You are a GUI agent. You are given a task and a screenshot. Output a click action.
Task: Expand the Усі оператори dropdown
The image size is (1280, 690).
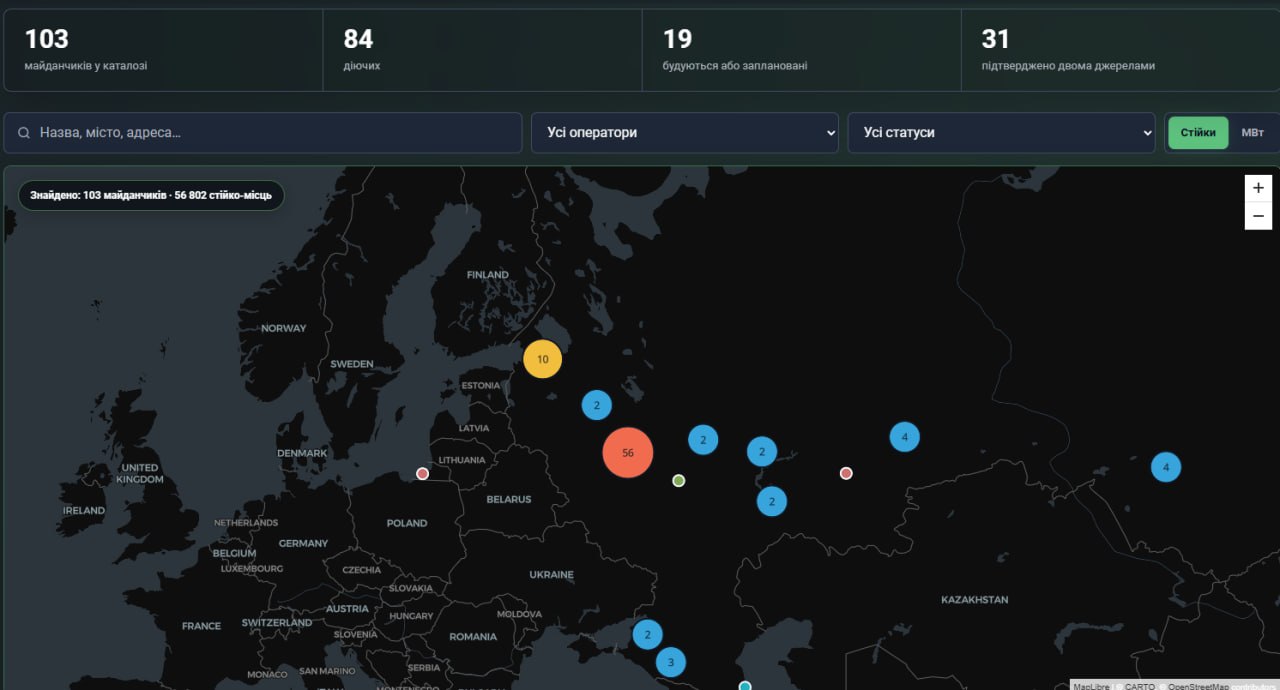click(x=685, y=132)
